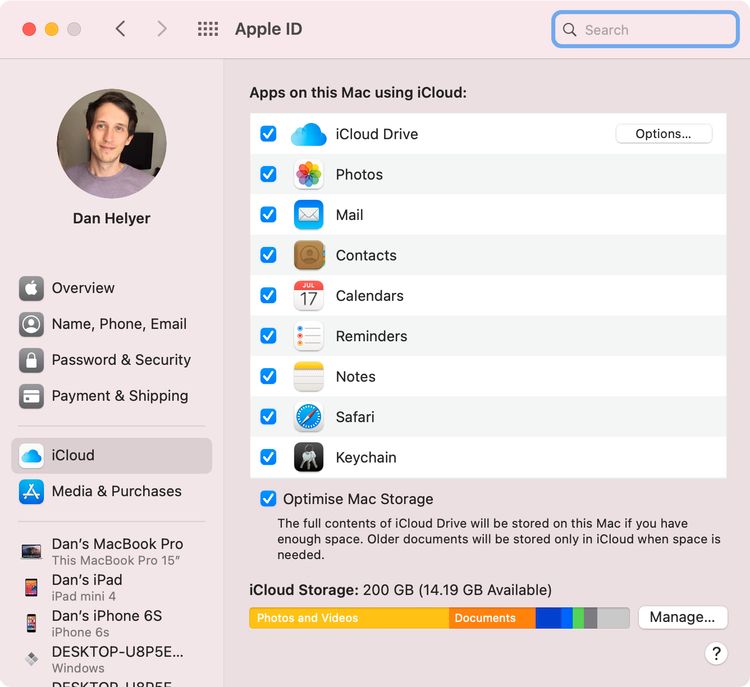Open Password & Security section

click(111, 360)
